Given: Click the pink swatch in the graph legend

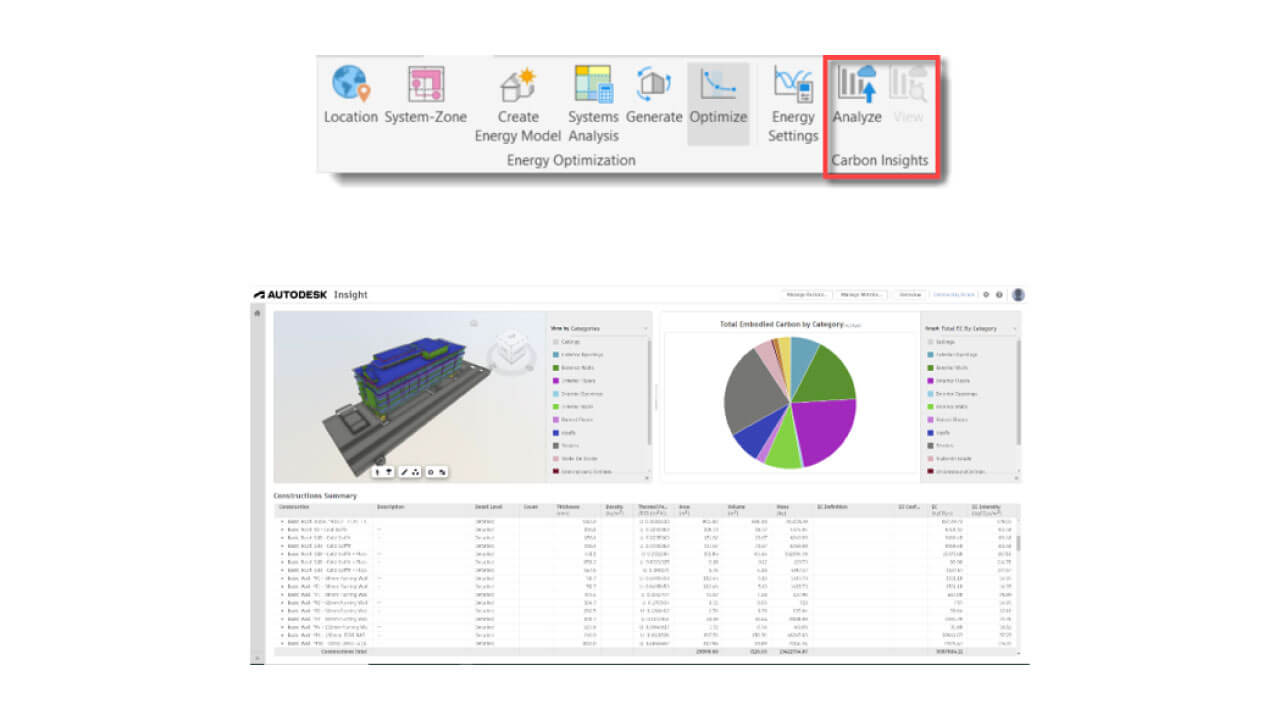Looking at the screenshot, I should pos(930,459).
